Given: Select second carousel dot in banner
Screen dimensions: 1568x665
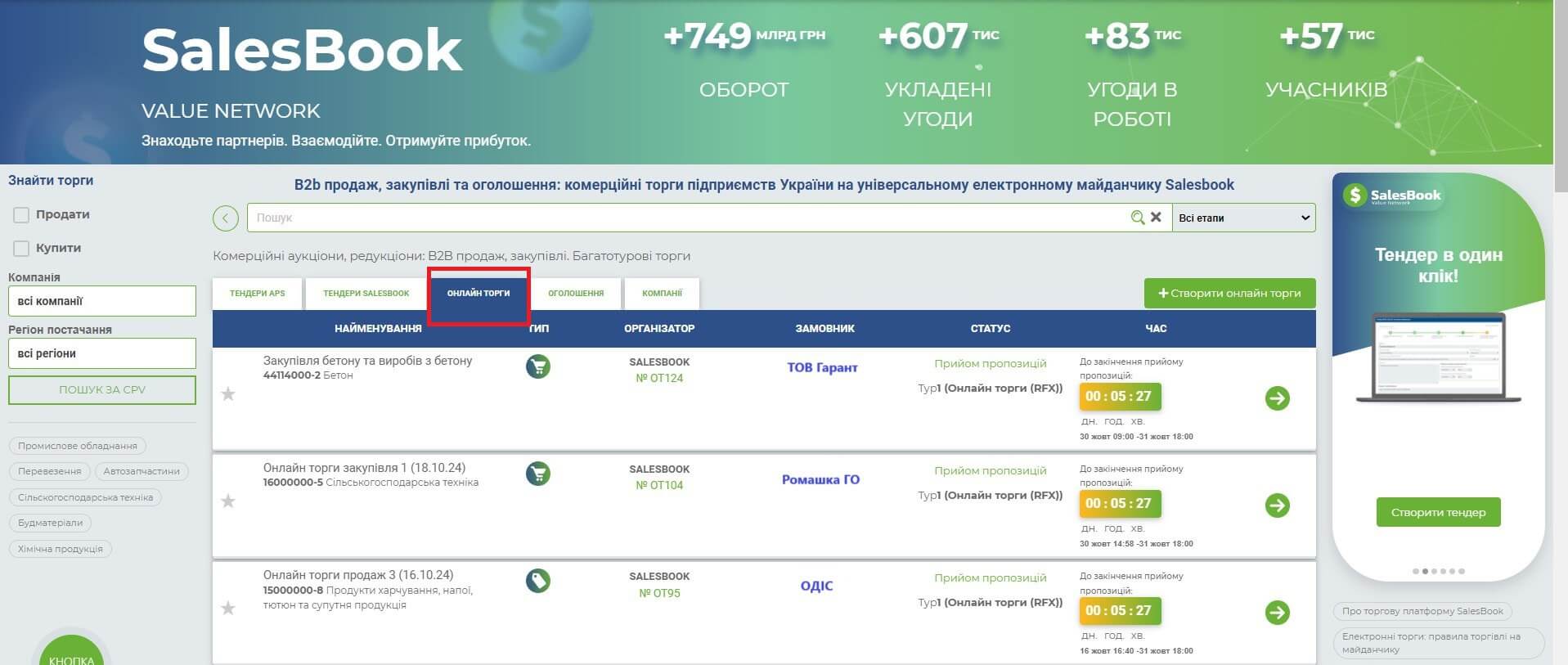Looking at the screenshot, I should 1424,571.
